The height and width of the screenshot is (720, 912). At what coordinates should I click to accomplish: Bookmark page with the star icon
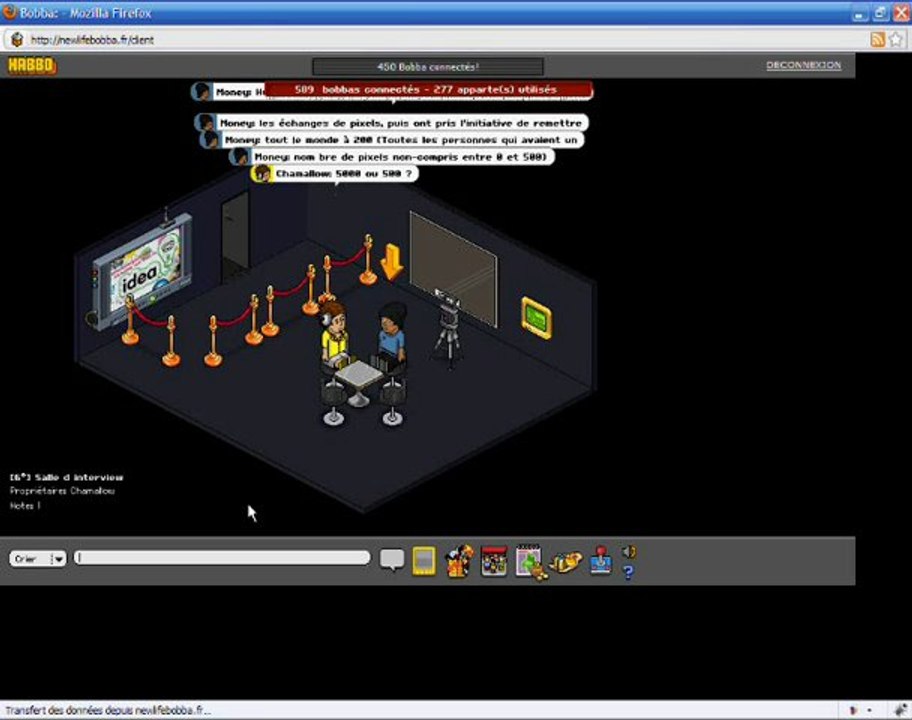click(x=896, y=40)
